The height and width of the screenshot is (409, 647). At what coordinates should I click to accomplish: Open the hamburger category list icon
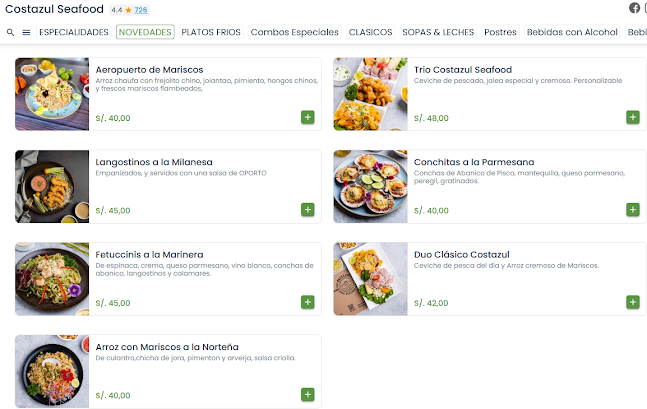(26, 32)
